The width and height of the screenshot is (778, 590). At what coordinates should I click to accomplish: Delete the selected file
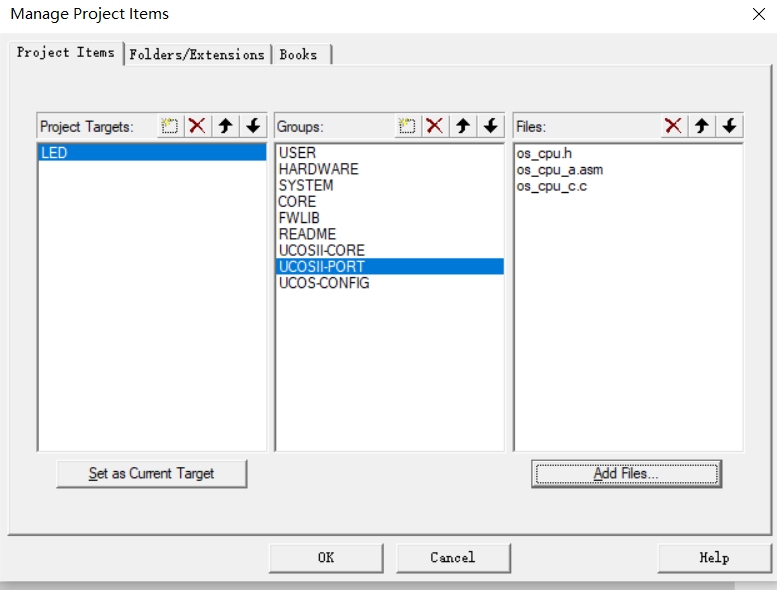tap(673, 126)
